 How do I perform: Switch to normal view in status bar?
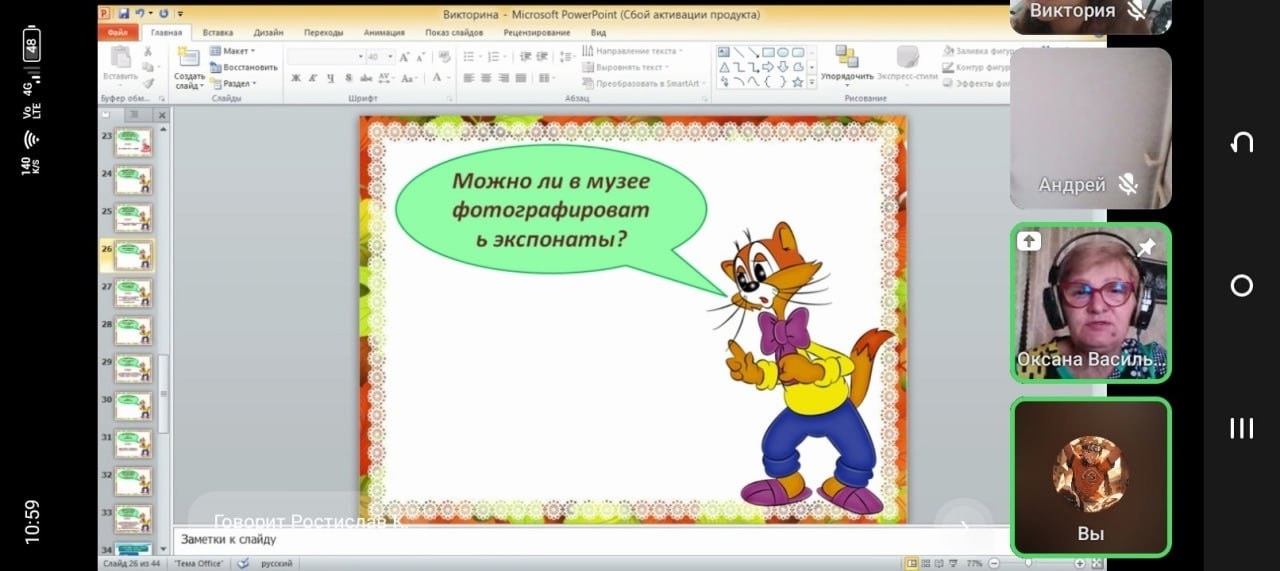pos(912,564)
